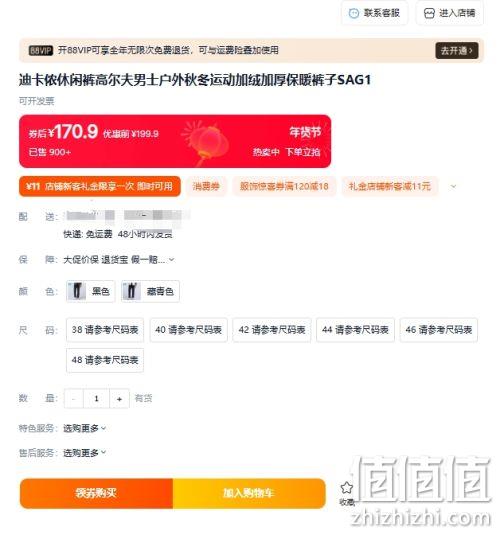The image size is (500, 535).
Task: Select the black pants color thumbnail
Action: point(77,291)
